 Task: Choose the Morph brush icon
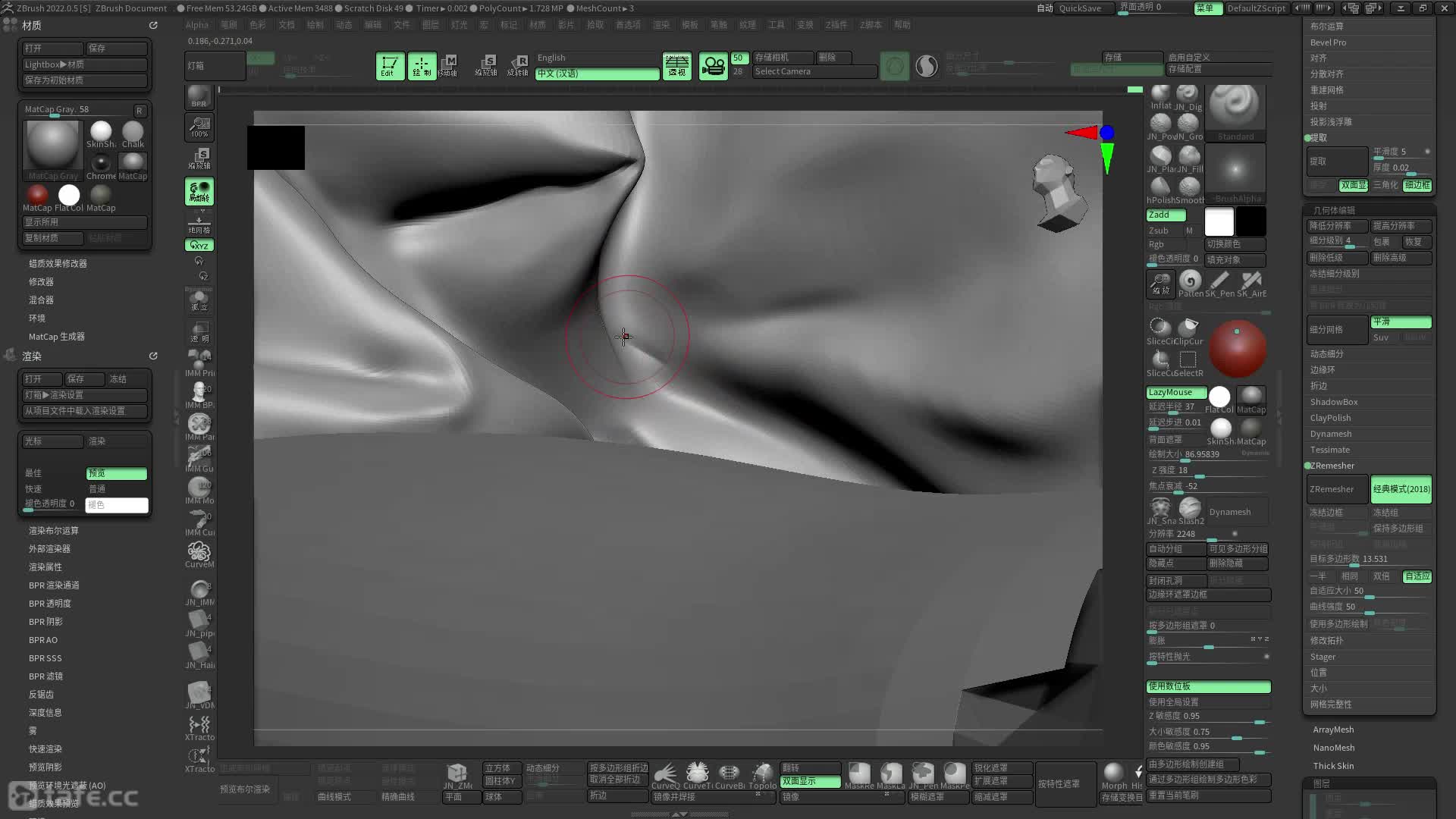click(1114, 776)
